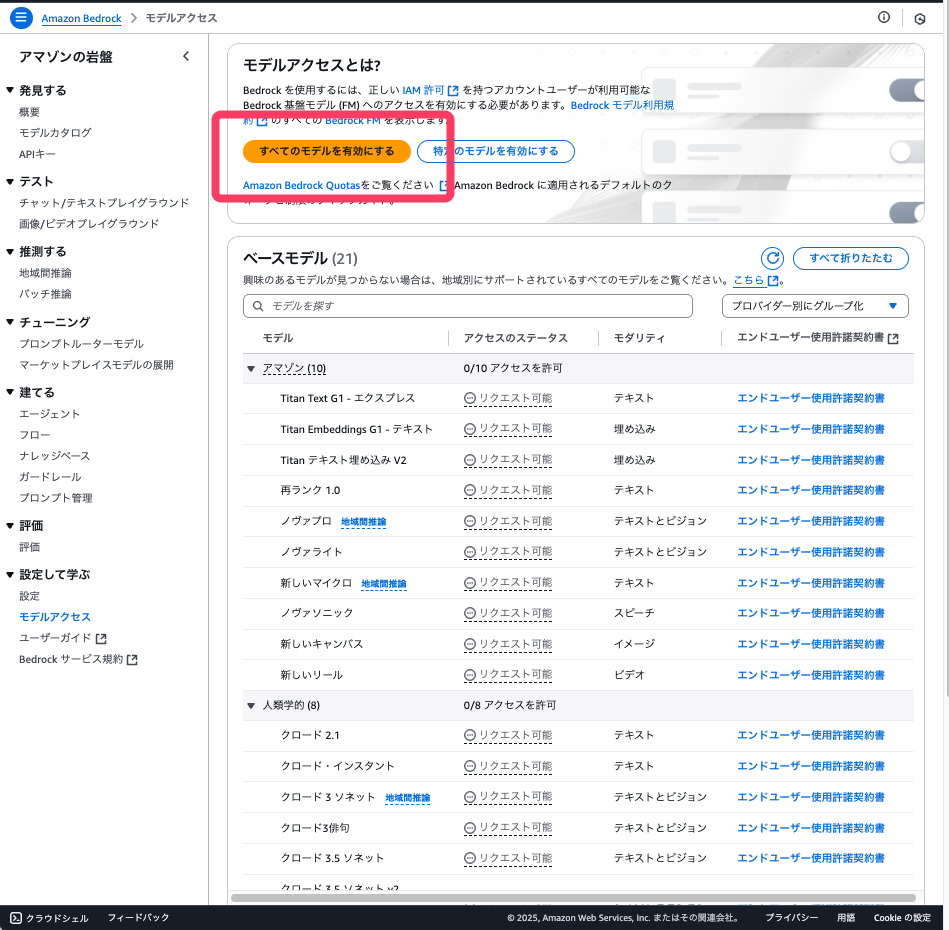The width and height of the screenshot is (949, 930).
Task: Open チャット/テキストプレイグラウンド in sidebar
Action: point(104,203)
